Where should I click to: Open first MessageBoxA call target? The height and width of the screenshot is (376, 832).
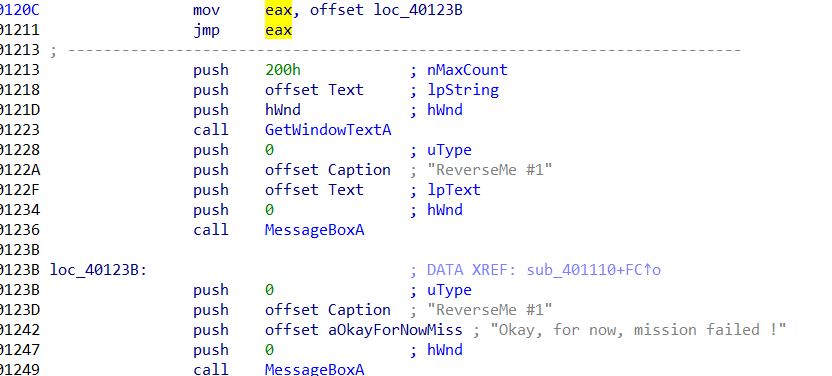315,230
